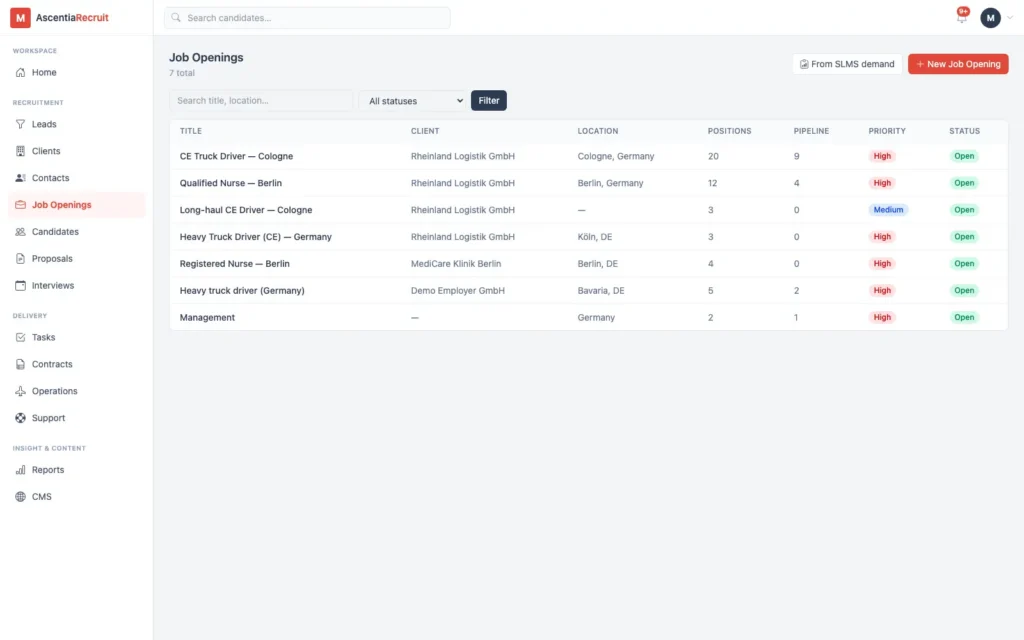Click the Search candidates field
This screenshot has width=1024, height=640.
307,18
